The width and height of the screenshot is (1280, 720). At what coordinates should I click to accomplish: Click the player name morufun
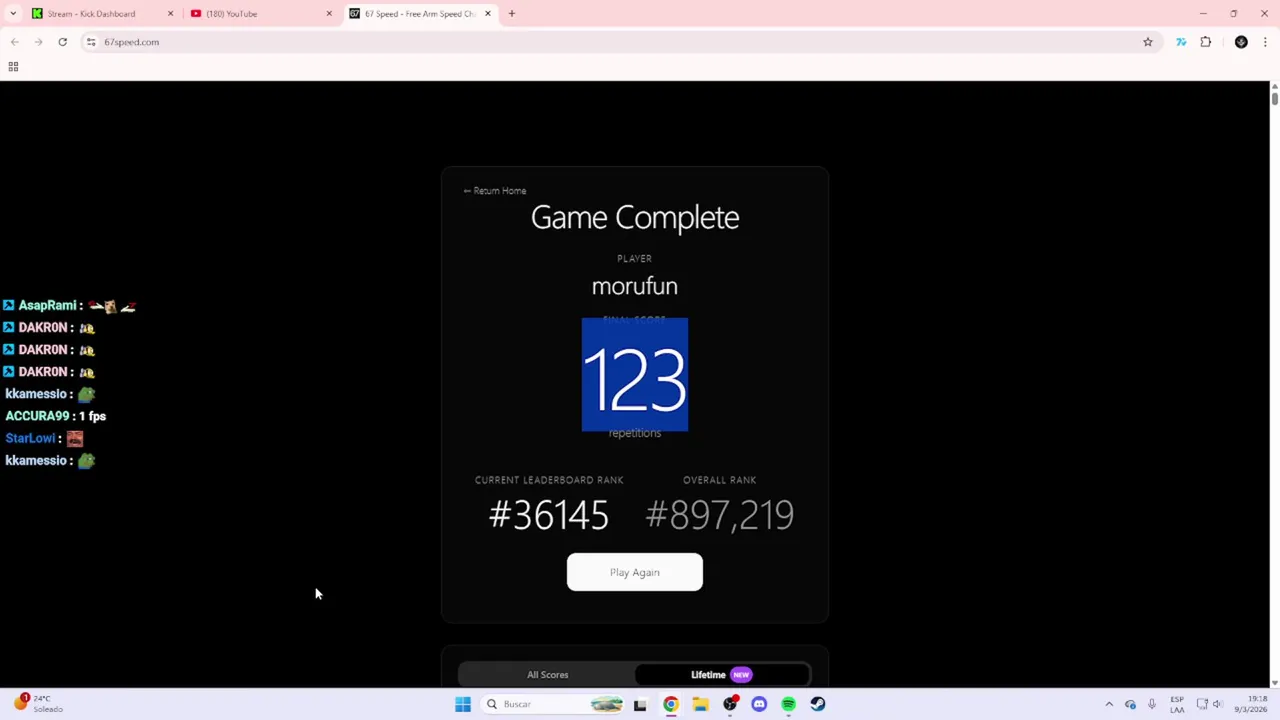coord(635,286)
